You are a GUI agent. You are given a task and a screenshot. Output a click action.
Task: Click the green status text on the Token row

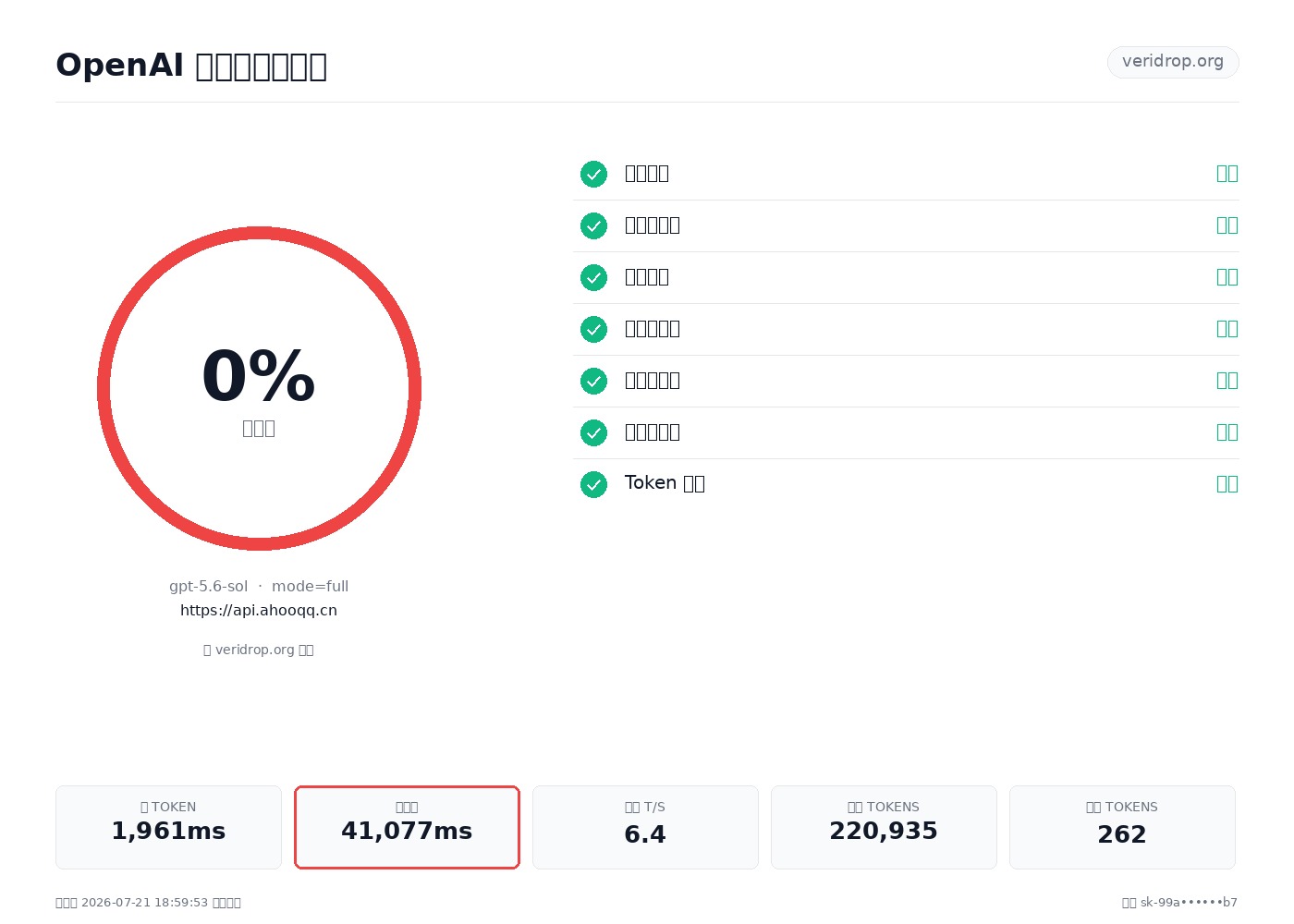pos(1227,484)
